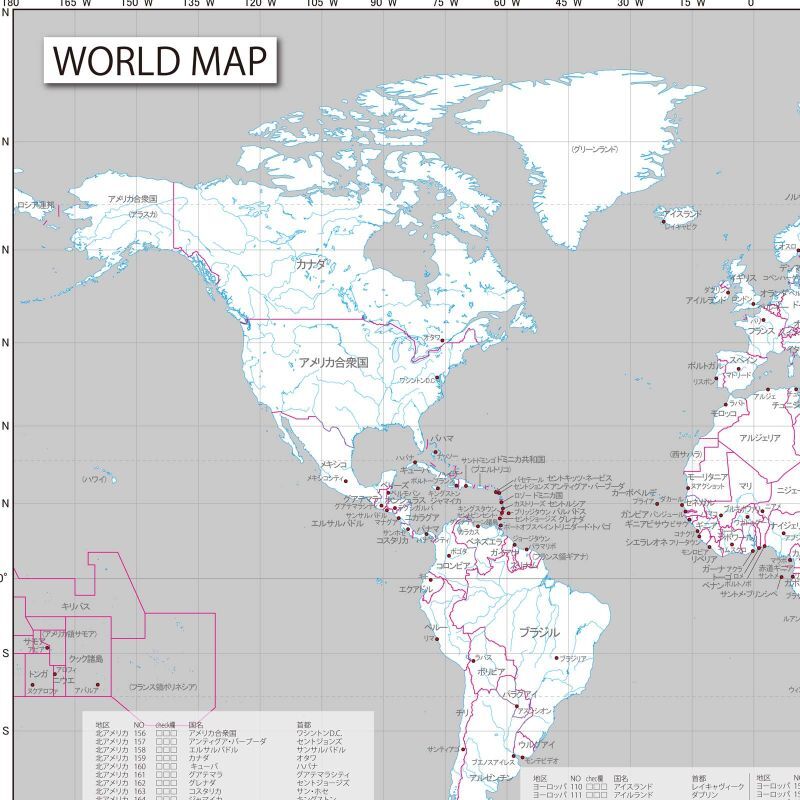The image size is (800, 800).
Task: Click the Lima capital dot in Peru
Action: pos(437,639)
